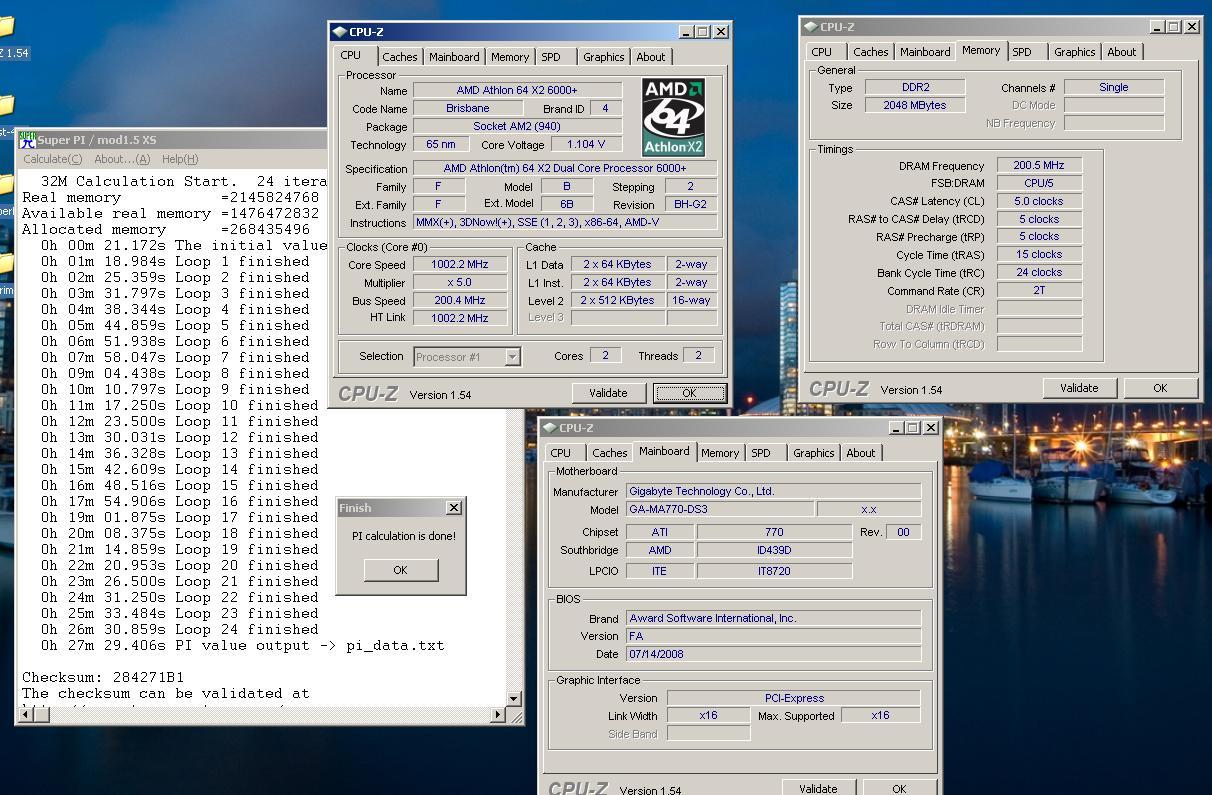
Task: Click Validate in the Mainboard window
Action: pyautogui.click(x=818, y=787)
